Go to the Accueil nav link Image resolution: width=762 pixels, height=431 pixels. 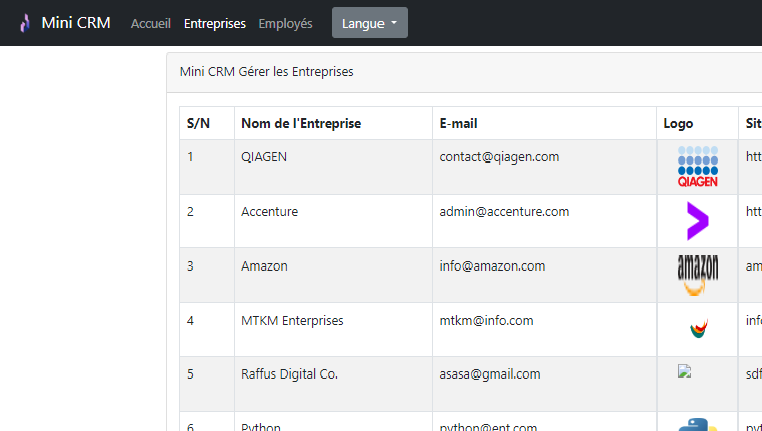coord(151,23)
